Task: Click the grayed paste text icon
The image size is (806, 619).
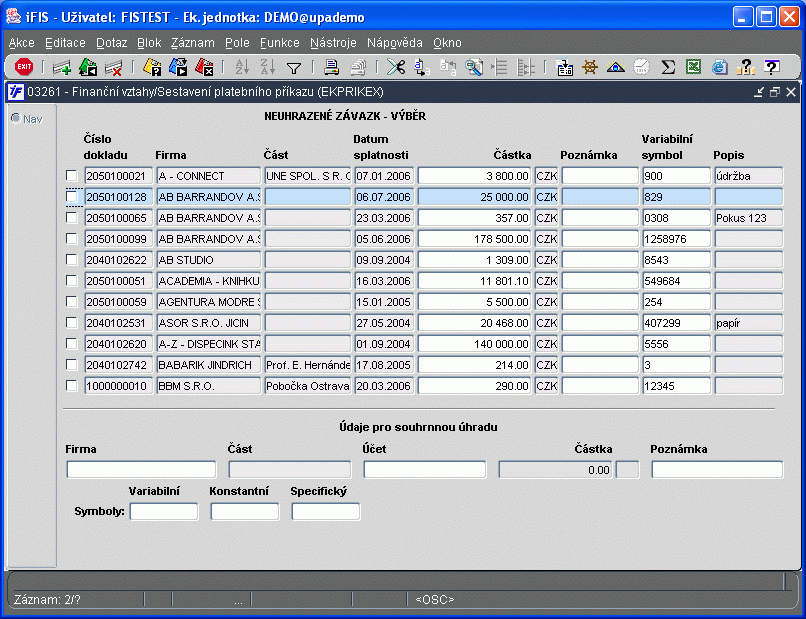Action: (x=448, y=67)
